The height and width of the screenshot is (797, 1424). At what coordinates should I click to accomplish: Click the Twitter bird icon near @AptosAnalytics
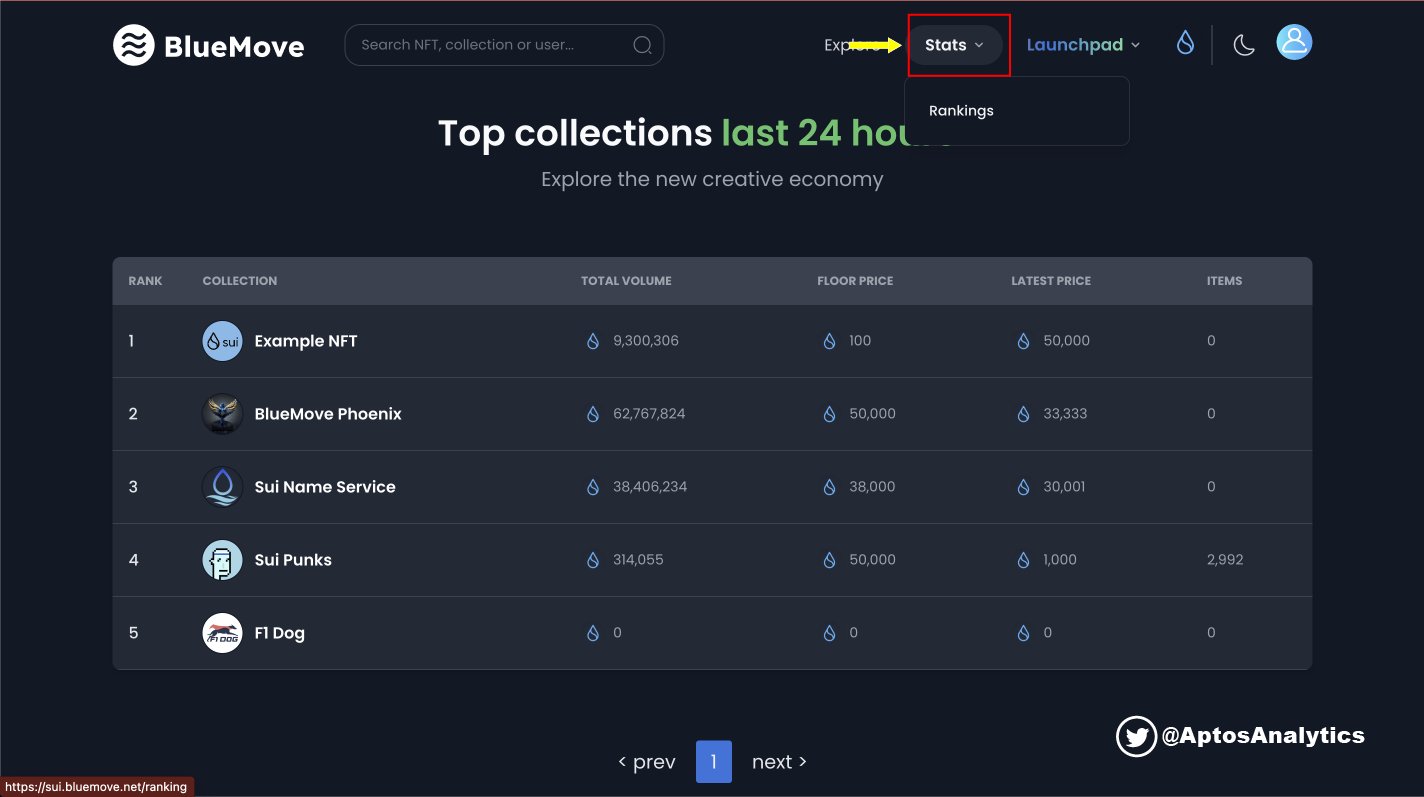click(x=1136, y=735)
